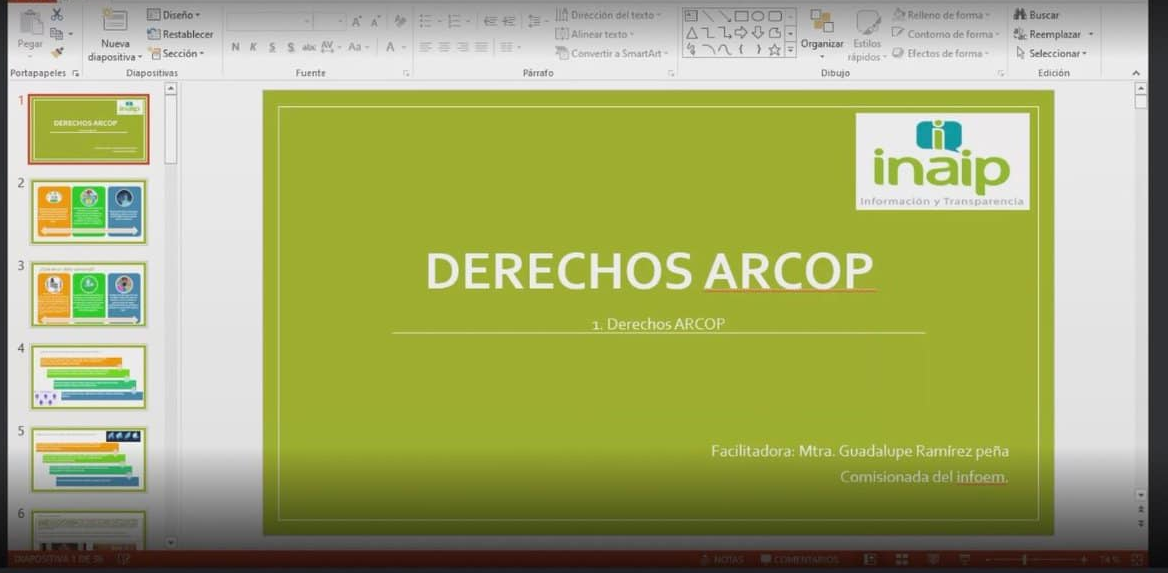Image resolution: width=1168 pixels, height=573 pixels.
Task: Toggle the COMENTARIOS pane in status bar
Action: pos(799,560)
